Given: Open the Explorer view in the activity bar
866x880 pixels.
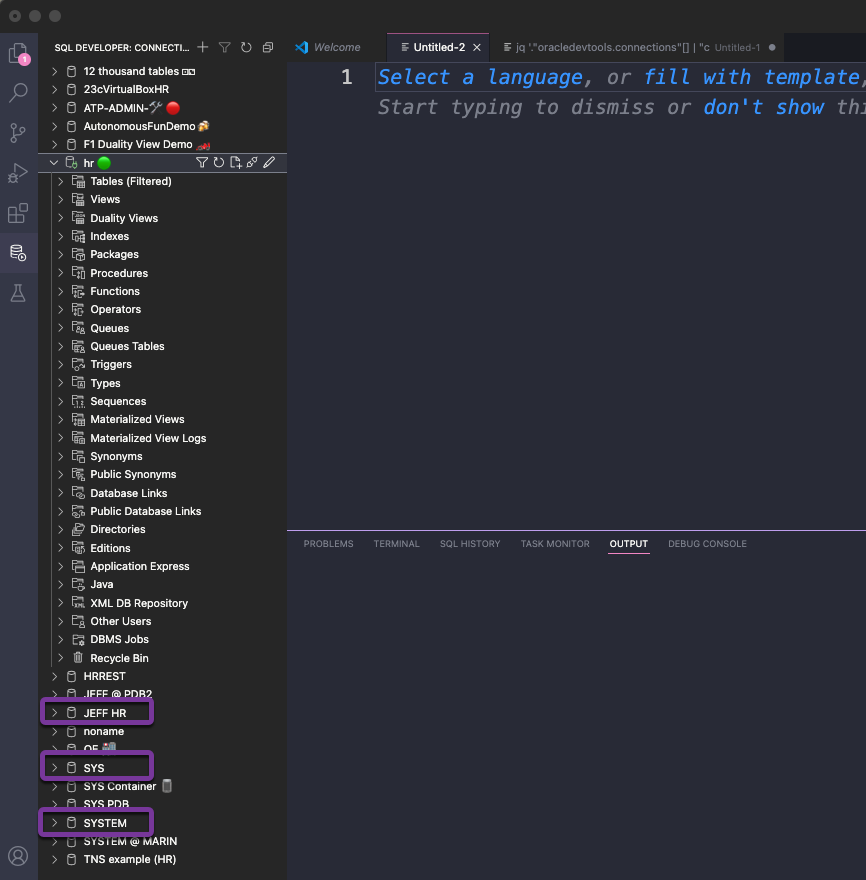Looking at the screenshot, I should (18, 53).
